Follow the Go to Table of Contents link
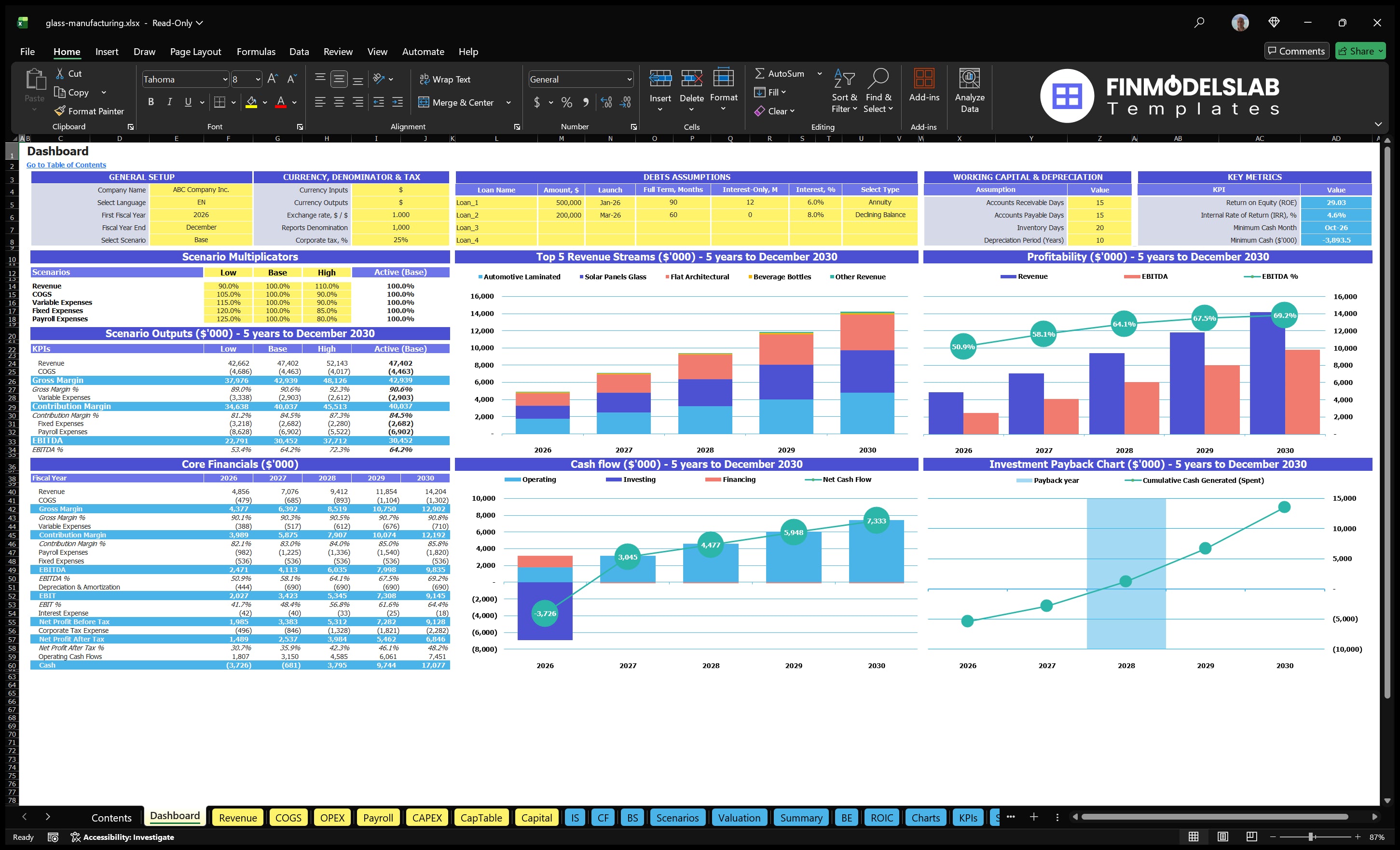The image size is (1400, 850). coord(66,165)
